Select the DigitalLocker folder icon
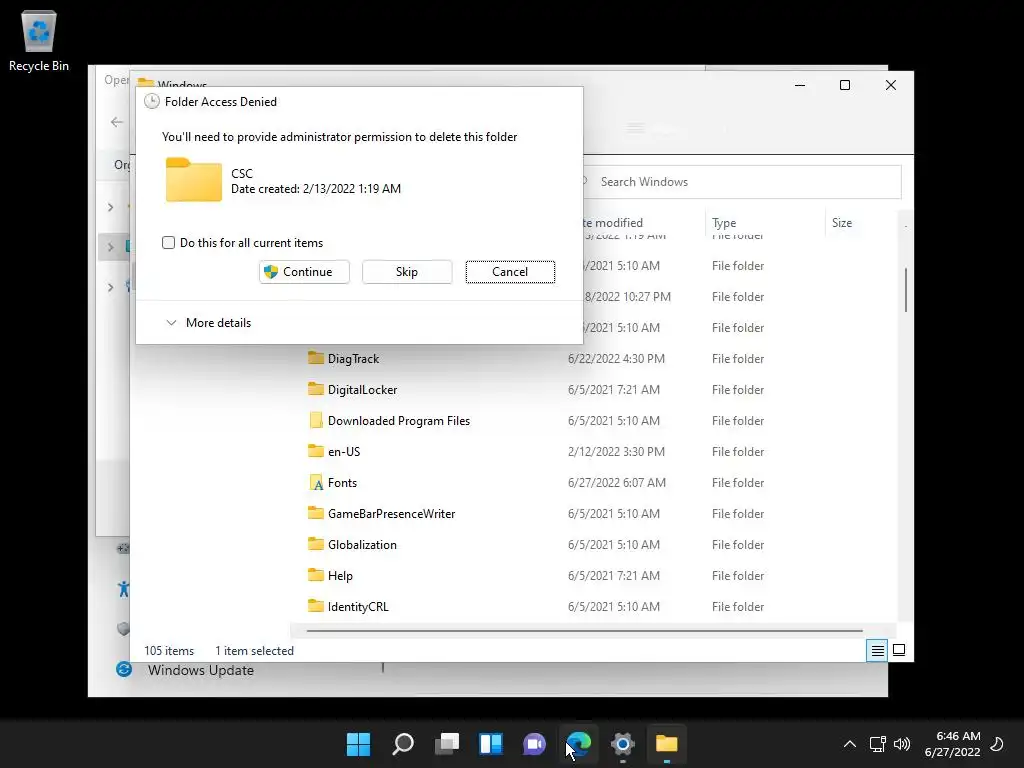 [x=316, y=389]
